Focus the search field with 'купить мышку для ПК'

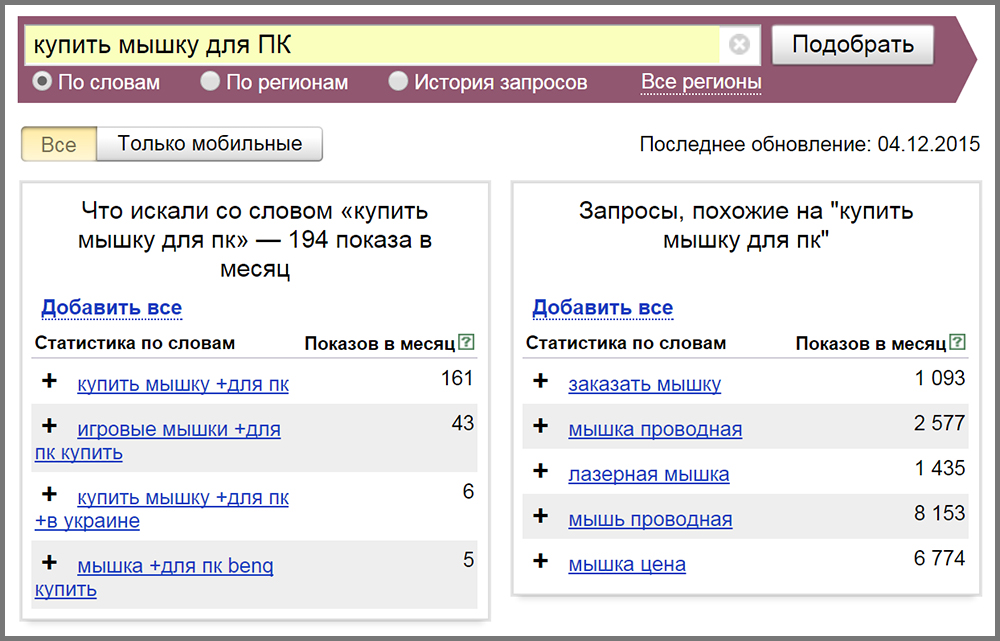[370, 45]
